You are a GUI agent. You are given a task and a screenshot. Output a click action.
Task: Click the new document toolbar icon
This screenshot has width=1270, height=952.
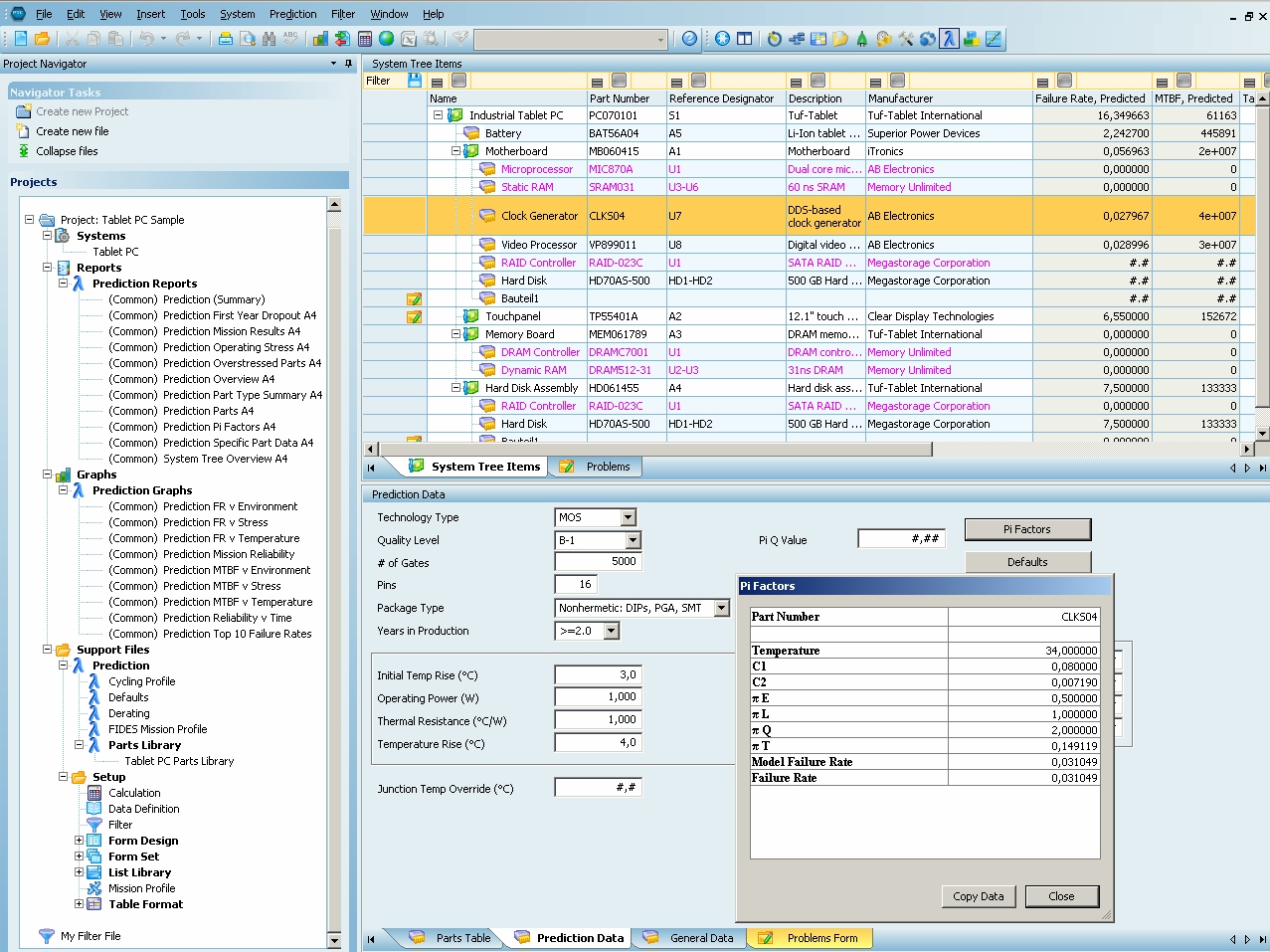21,39
